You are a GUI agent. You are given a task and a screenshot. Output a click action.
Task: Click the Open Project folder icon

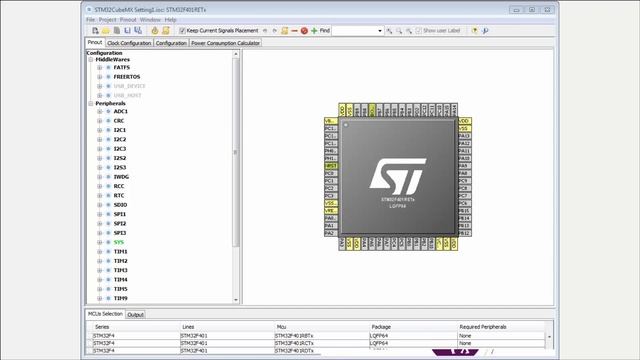[x=106, y=31]
